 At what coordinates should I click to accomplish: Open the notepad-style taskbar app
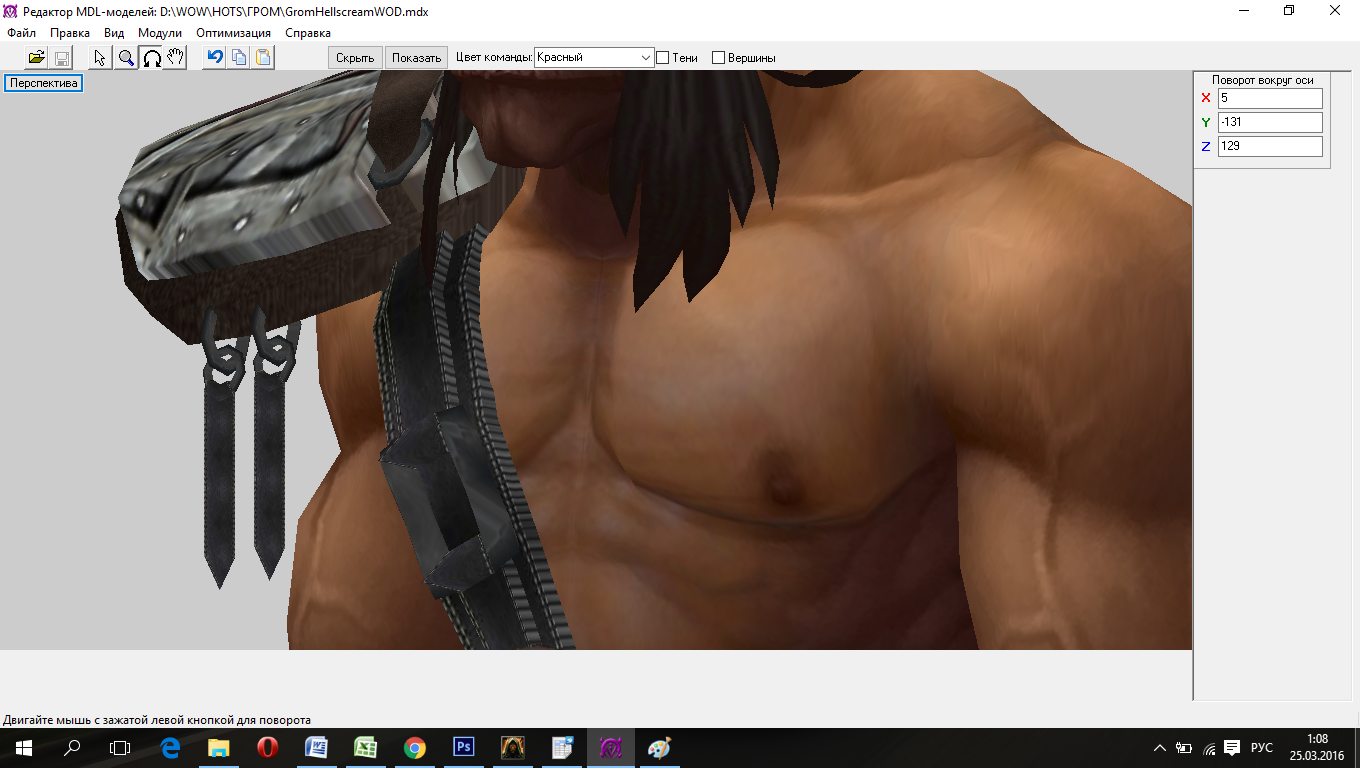tap(562, 748)
